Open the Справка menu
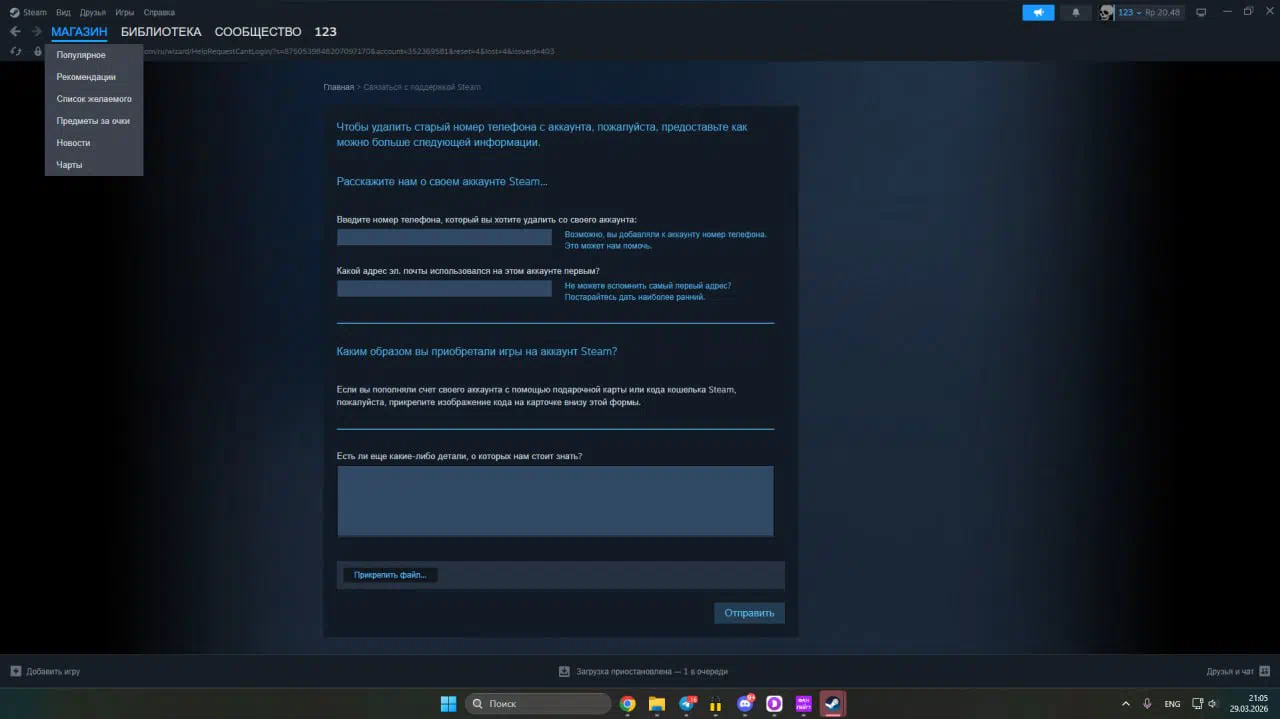The image size is (1280, 719). coord(159,12)
